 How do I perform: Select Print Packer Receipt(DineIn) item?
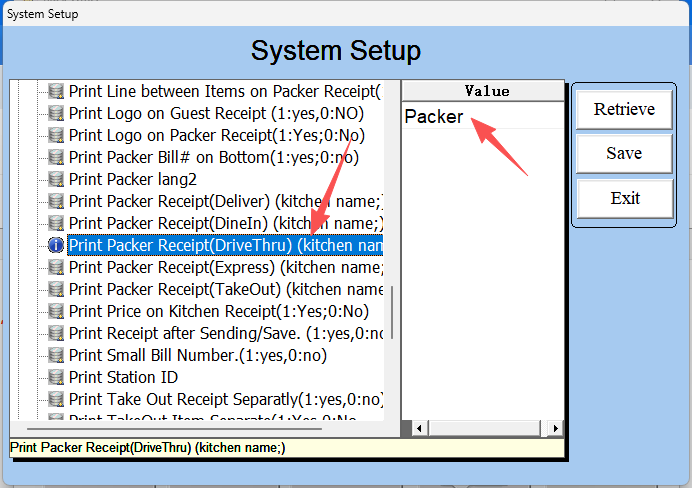pyautogui.click(x=225, y=223)
